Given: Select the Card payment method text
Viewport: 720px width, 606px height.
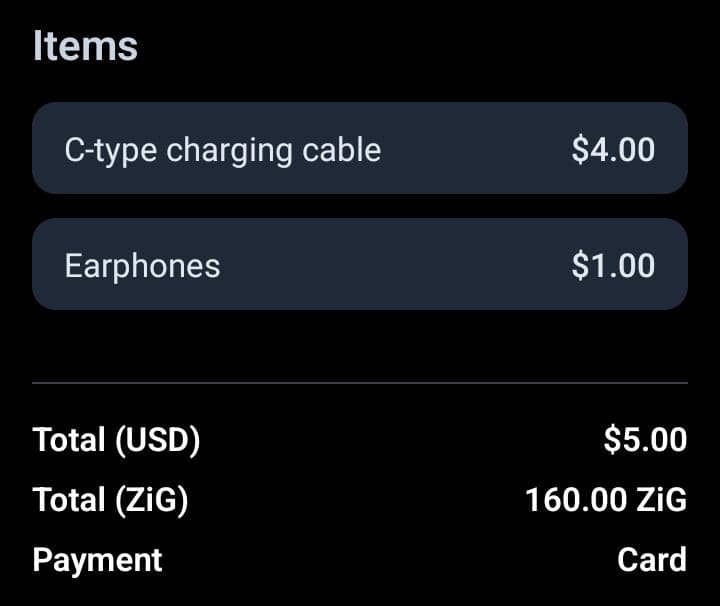Looking at the screenshot, I should (652, 560).
